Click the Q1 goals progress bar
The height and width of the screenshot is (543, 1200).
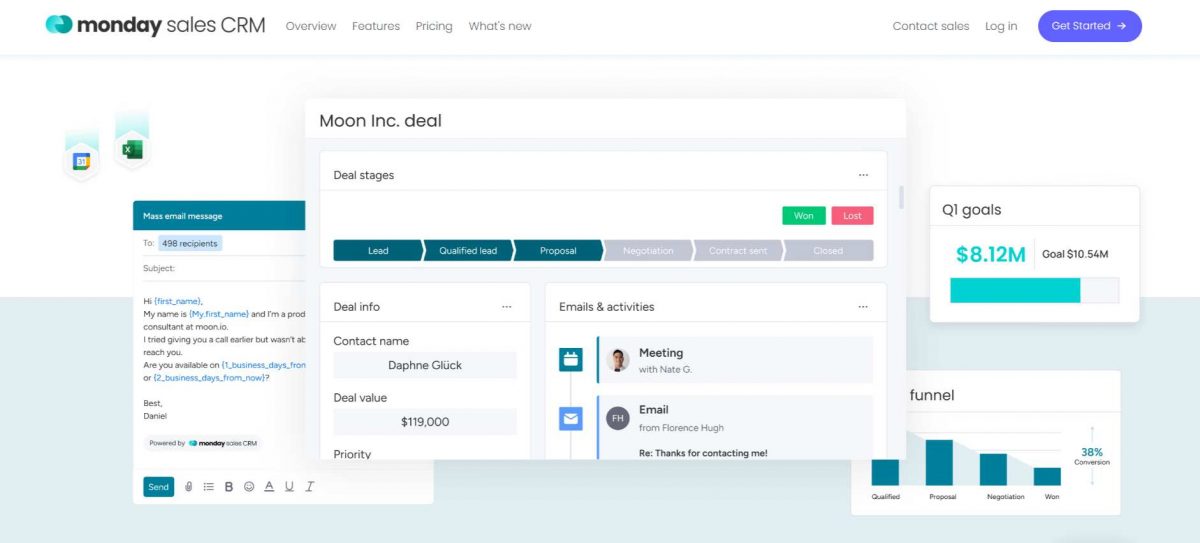point(1034,290)
